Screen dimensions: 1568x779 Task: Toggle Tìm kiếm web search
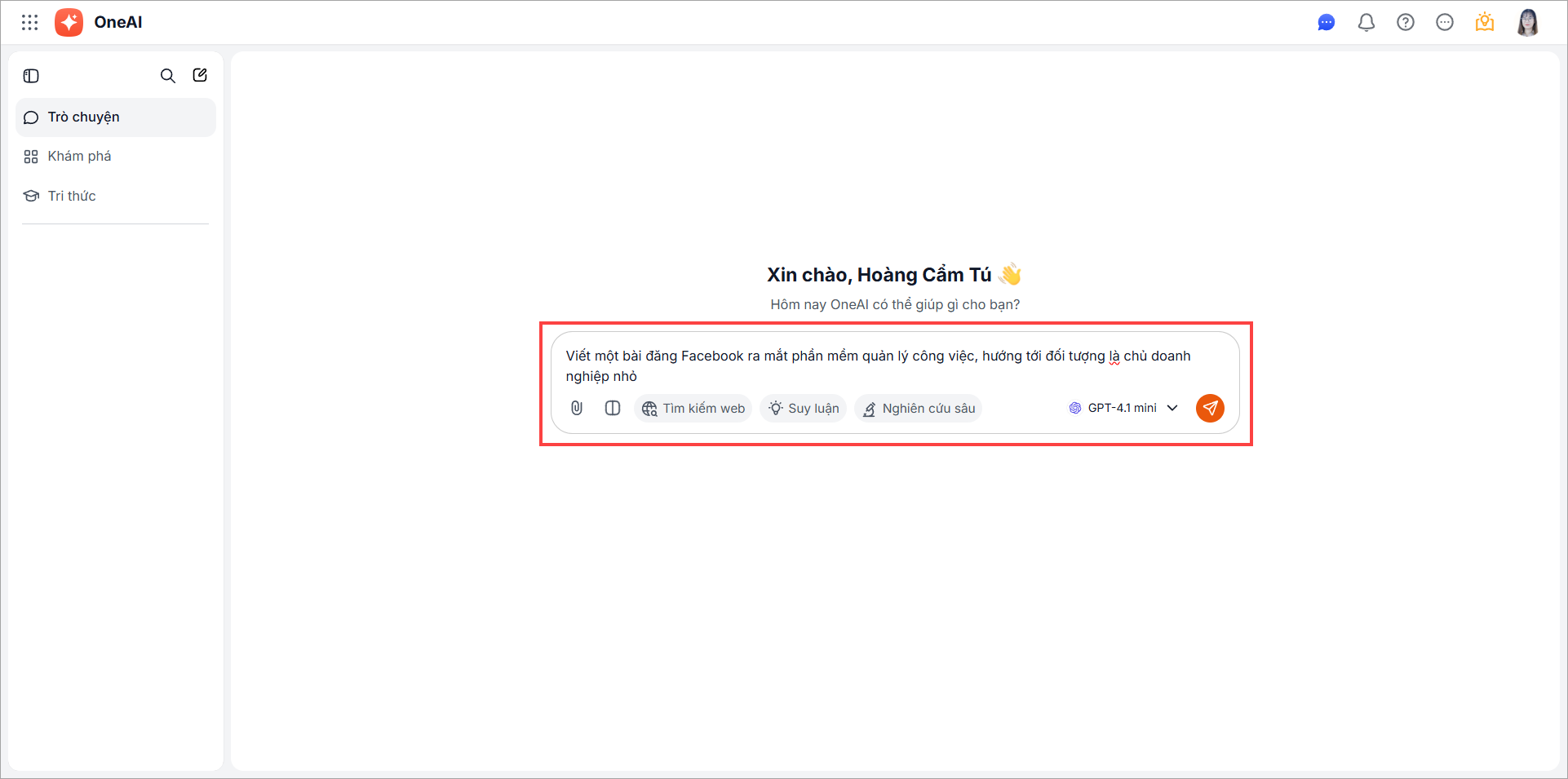point(693,408)
